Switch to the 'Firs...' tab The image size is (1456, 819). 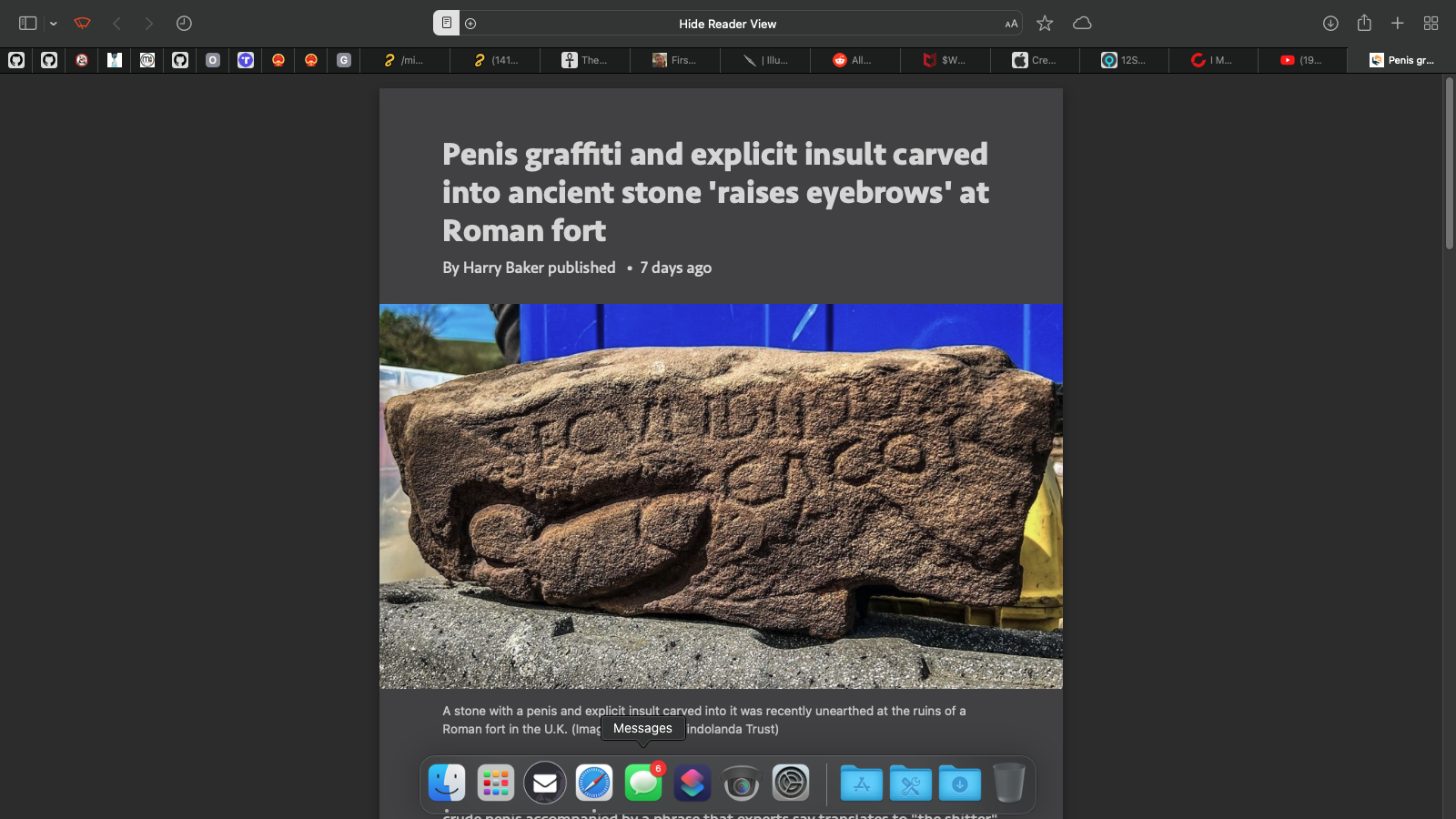click(x=675, y=60)
